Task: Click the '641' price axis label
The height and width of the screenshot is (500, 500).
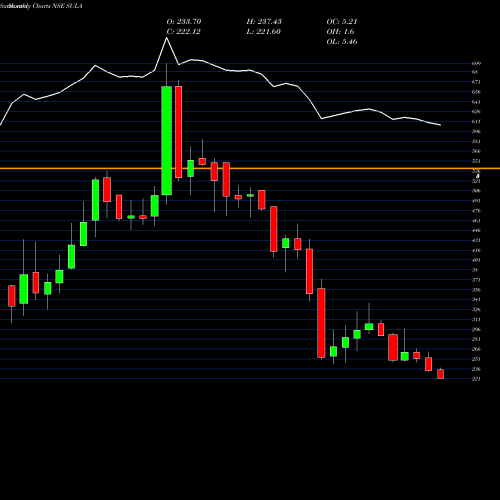Action: [476, 102]
